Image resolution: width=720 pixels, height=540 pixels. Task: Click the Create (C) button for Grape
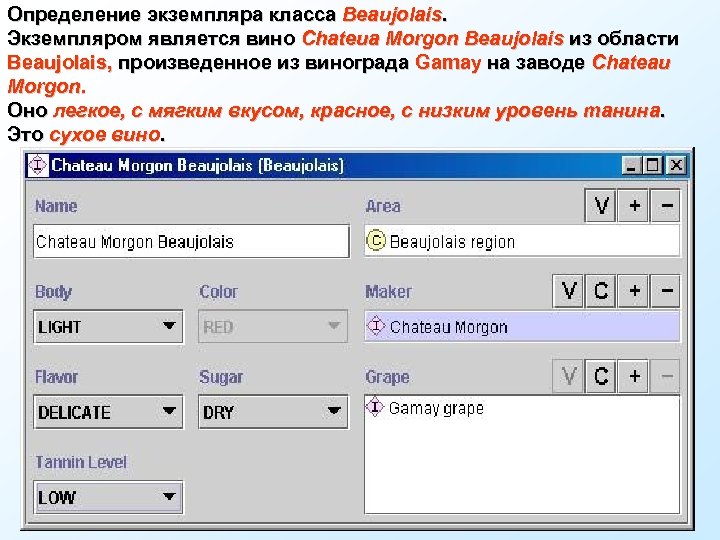tap(601, 376)
